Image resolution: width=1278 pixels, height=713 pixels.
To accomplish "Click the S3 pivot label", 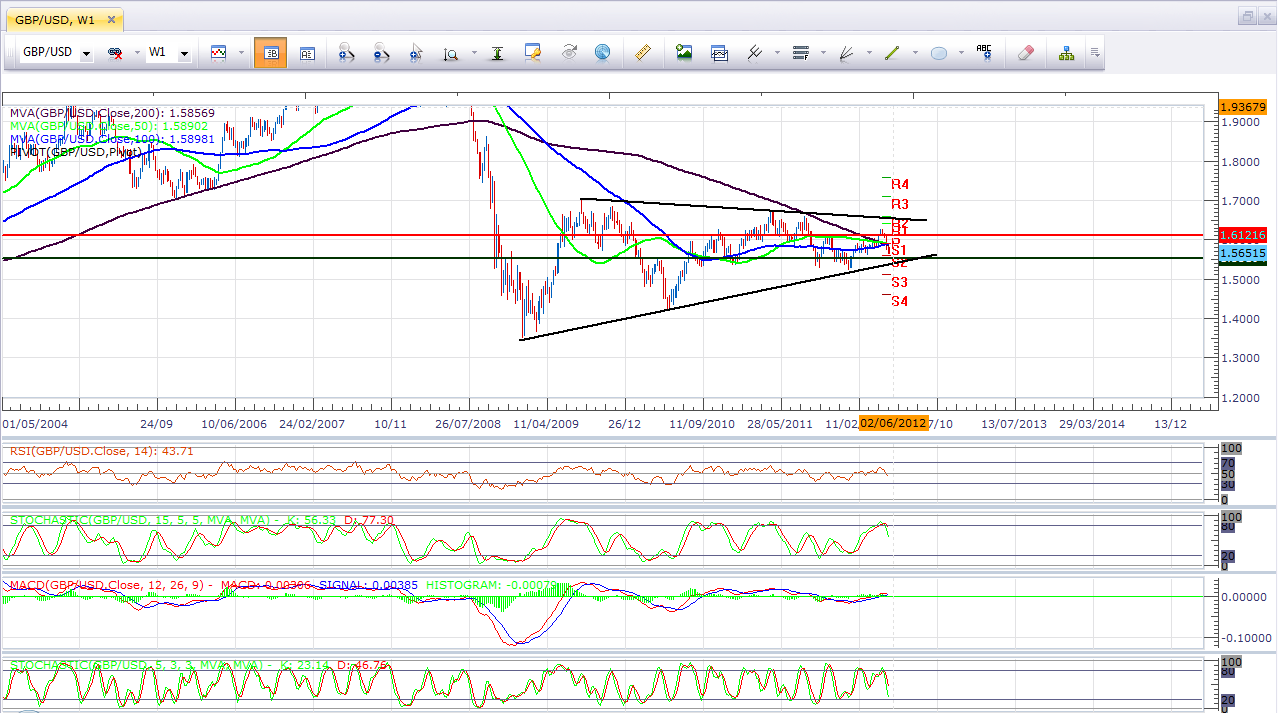I will [x=900, y=283].
